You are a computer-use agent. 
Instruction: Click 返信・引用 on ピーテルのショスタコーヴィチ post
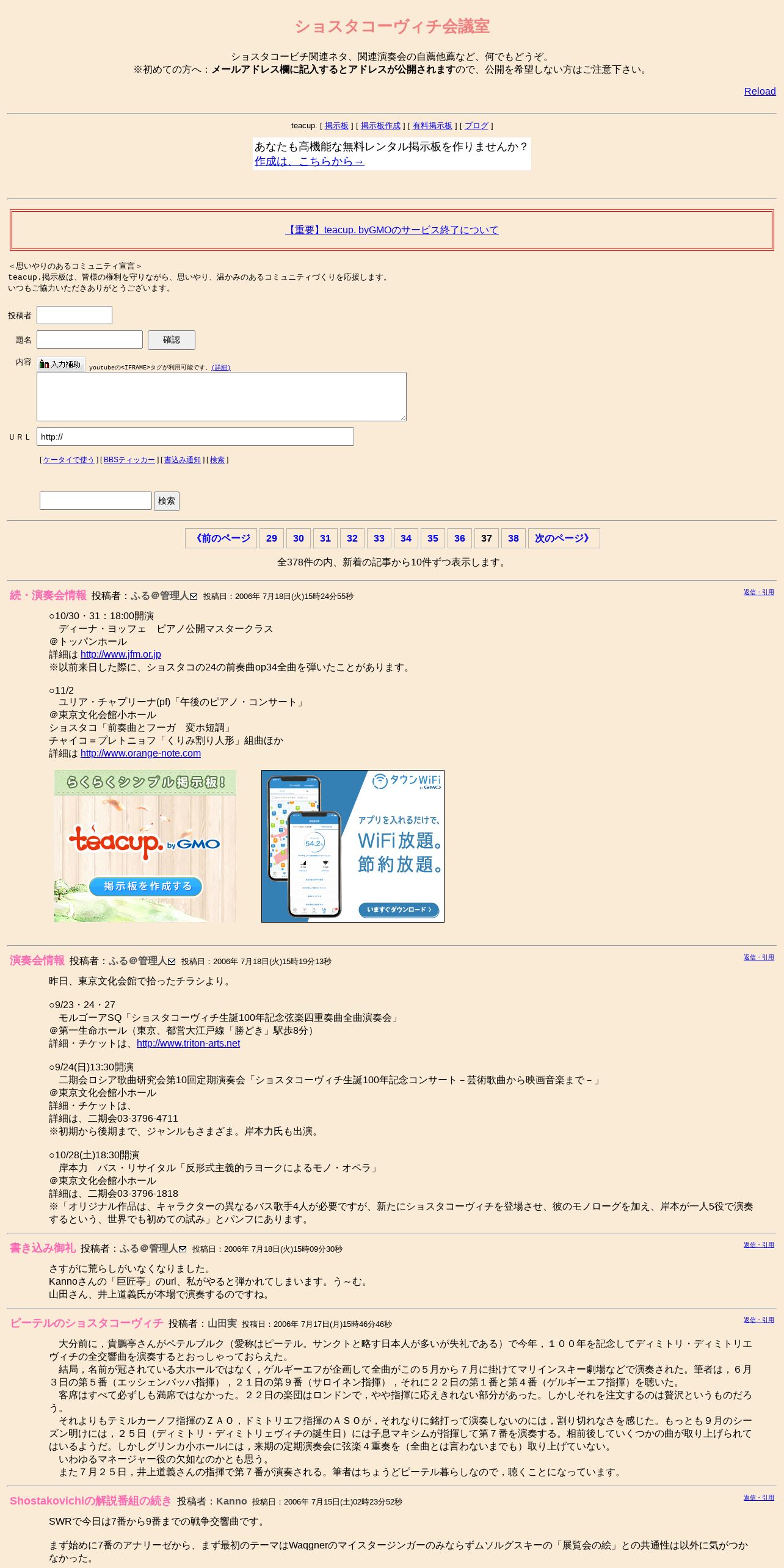tap(759, 1320)
